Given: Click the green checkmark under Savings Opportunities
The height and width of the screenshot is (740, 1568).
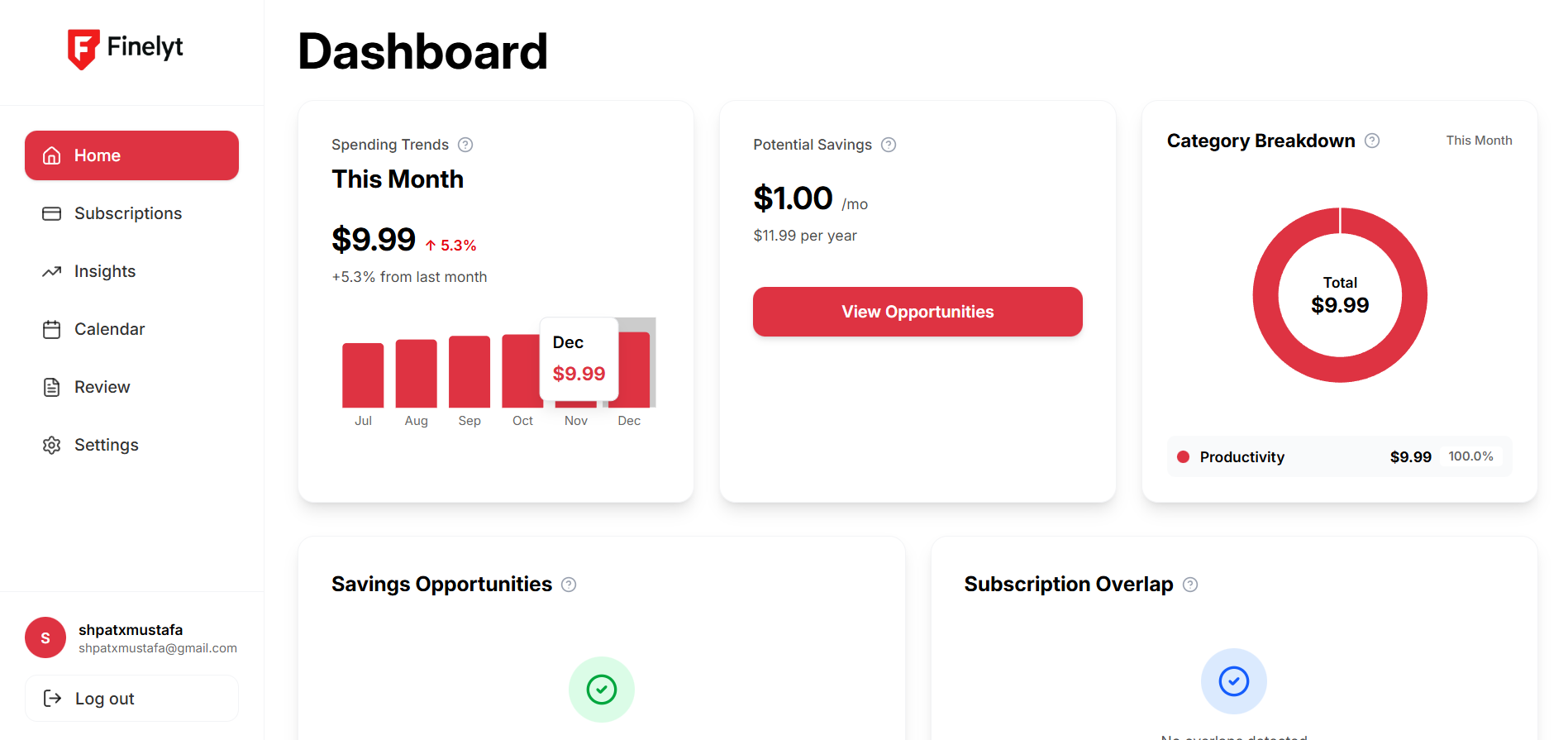Looking at the screenshot, I should 601,689.
